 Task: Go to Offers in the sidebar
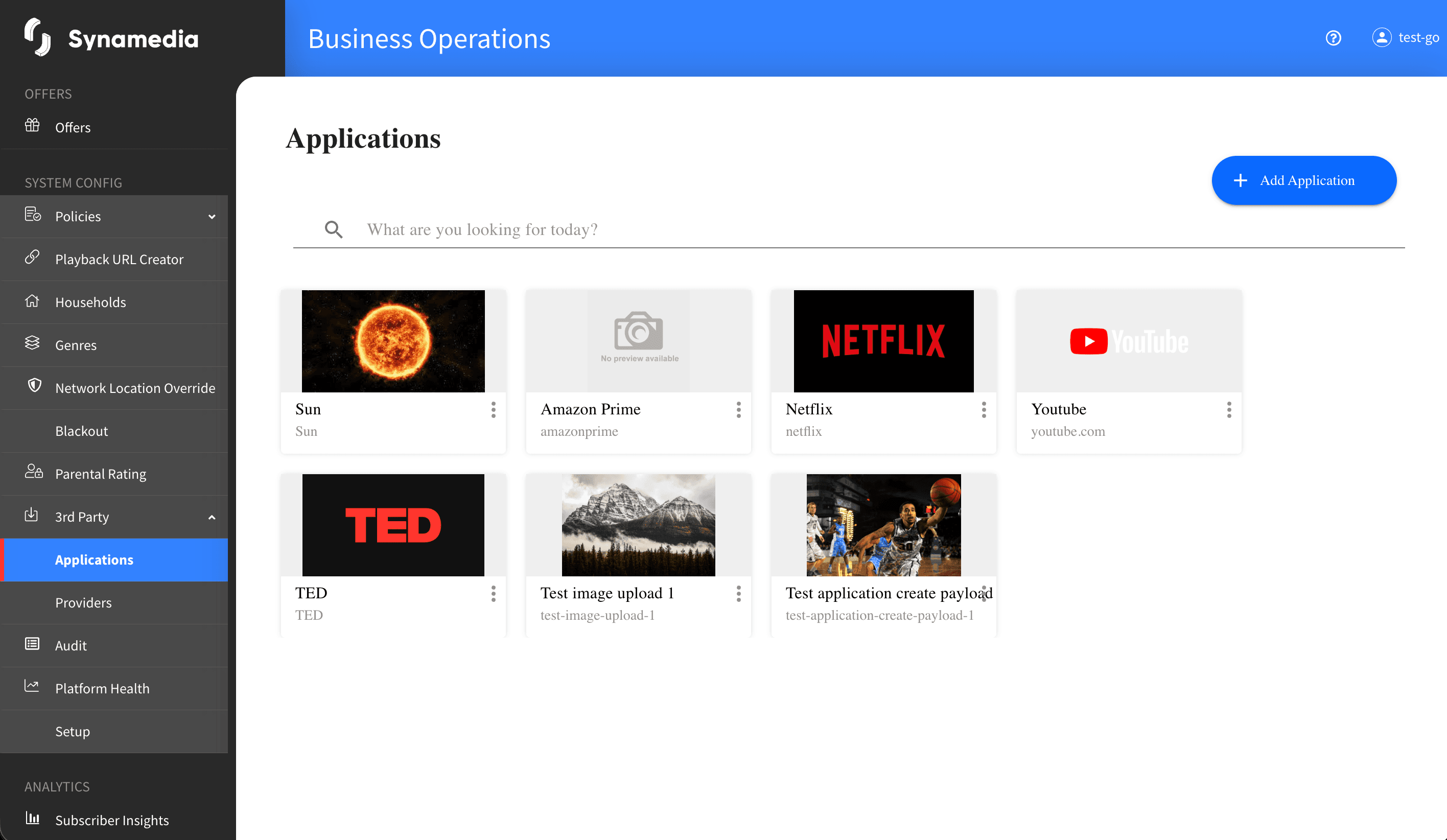pyautogui.click(x=114, y=127)
